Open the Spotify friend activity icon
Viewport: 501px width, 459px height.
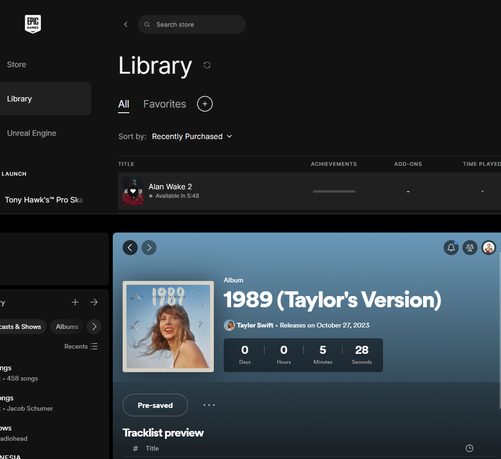(470, 248)
